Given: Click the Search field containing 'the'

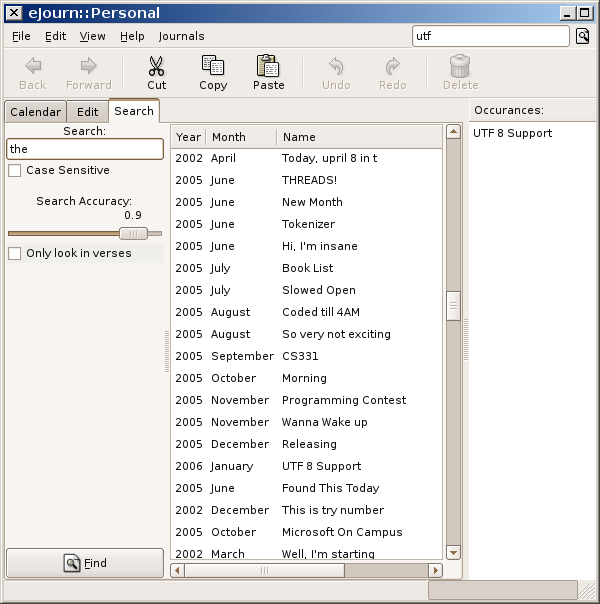Looking at the screenshot, I should point(85,149).
